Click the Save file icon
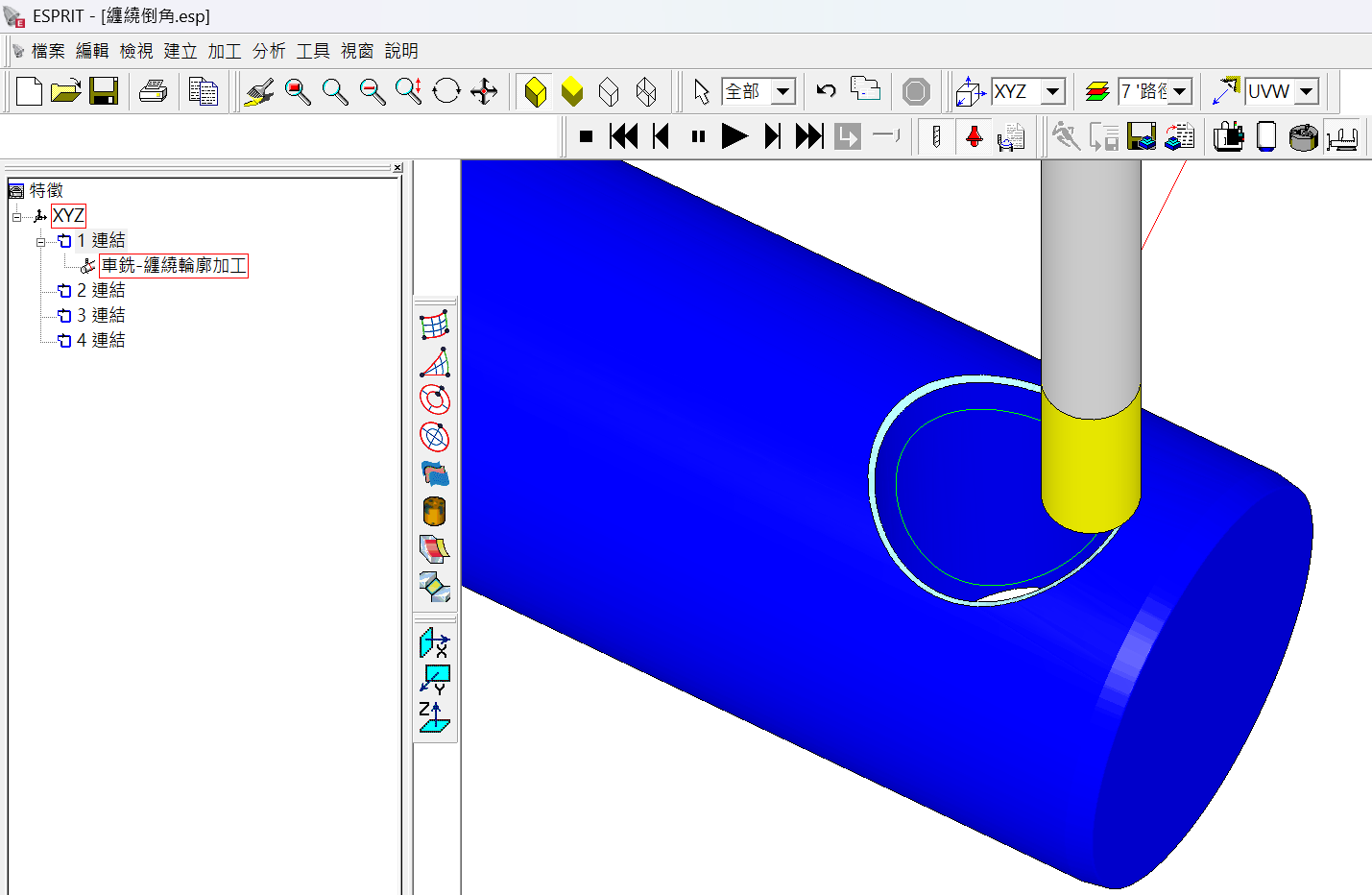Viewport: 1372px width, 895px height. (103, 91)
